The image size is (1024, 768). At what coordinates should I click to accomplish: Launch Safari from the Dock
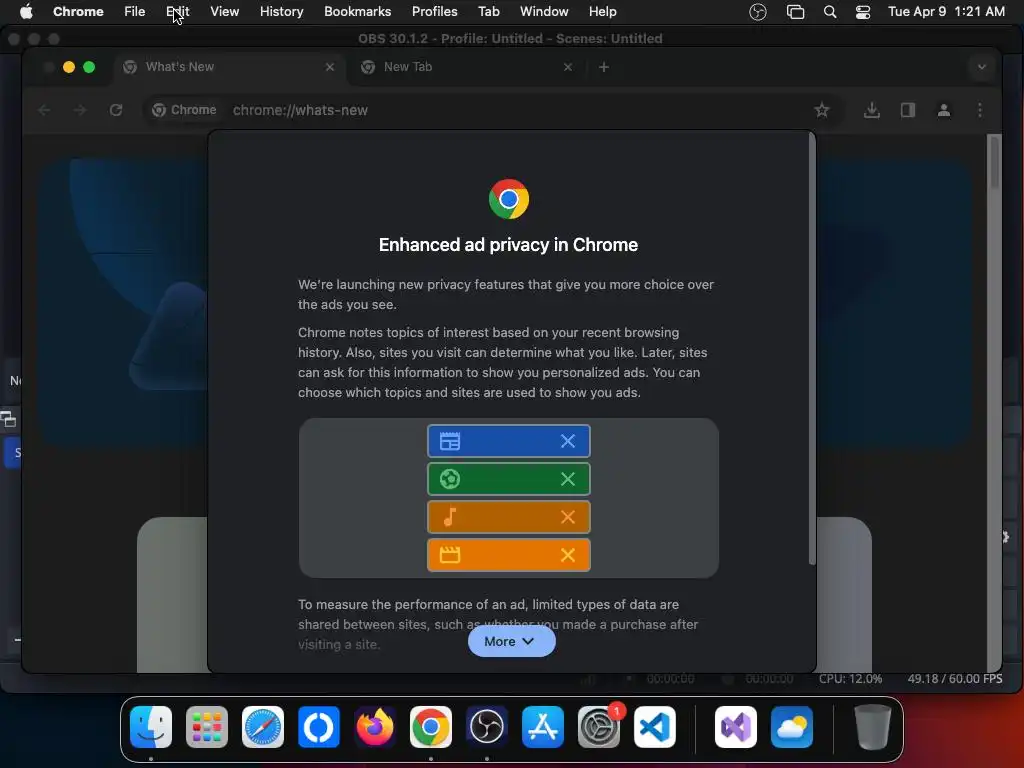tap(263, 727)
